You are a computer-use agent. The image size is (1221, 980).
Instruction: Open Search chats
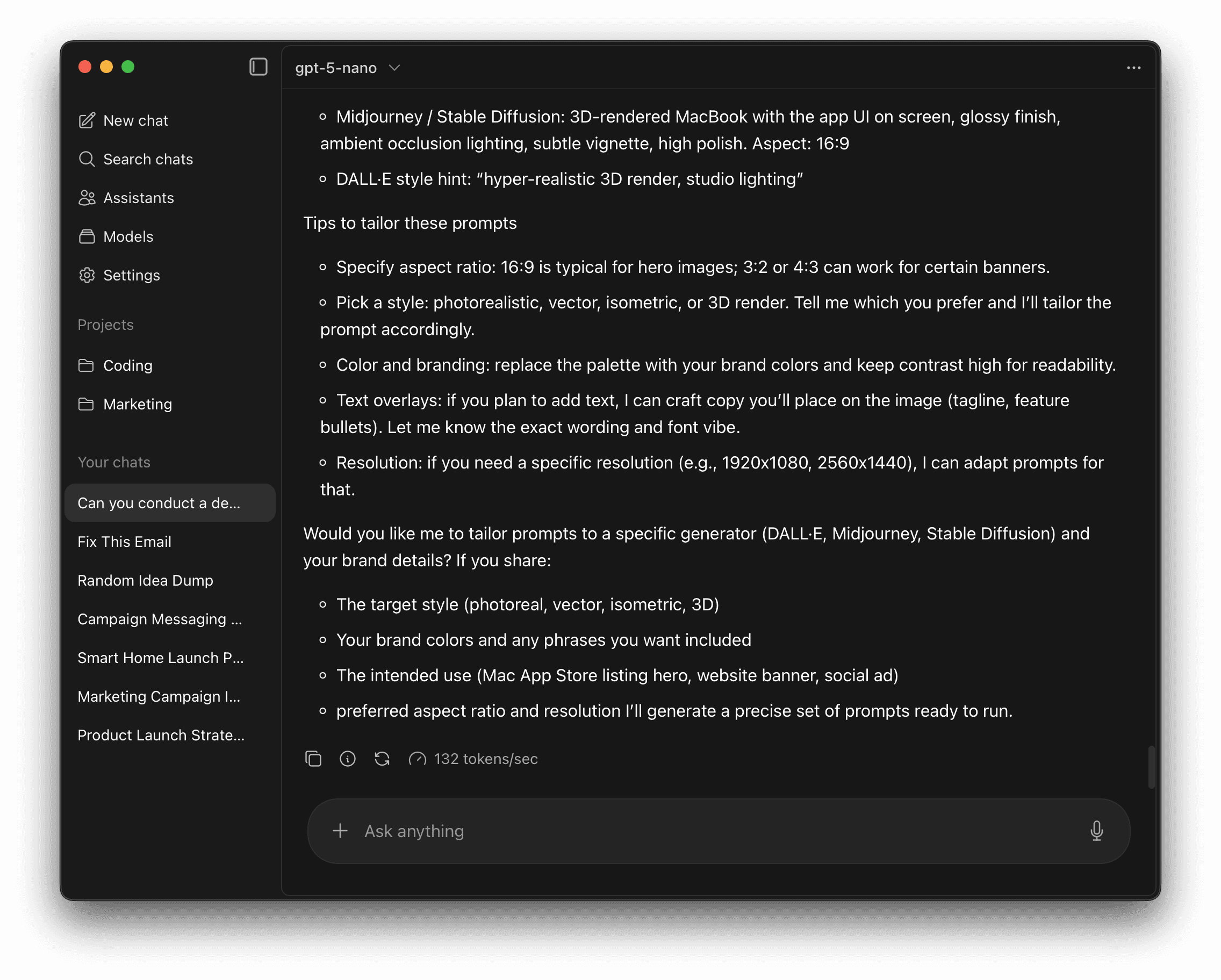tap(147, 159)
